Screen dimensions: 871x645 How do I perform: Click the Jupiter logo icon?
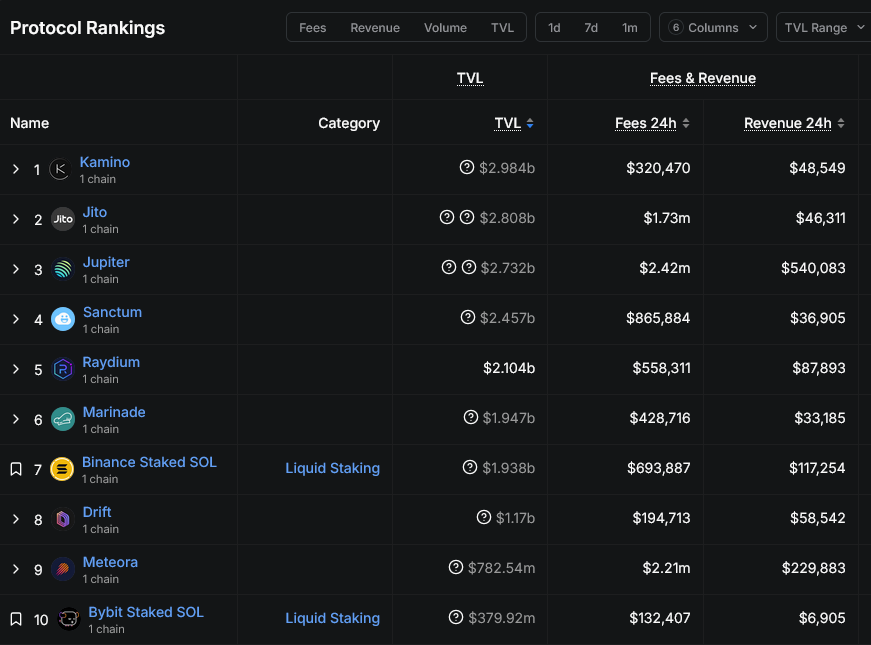(63, 269)
